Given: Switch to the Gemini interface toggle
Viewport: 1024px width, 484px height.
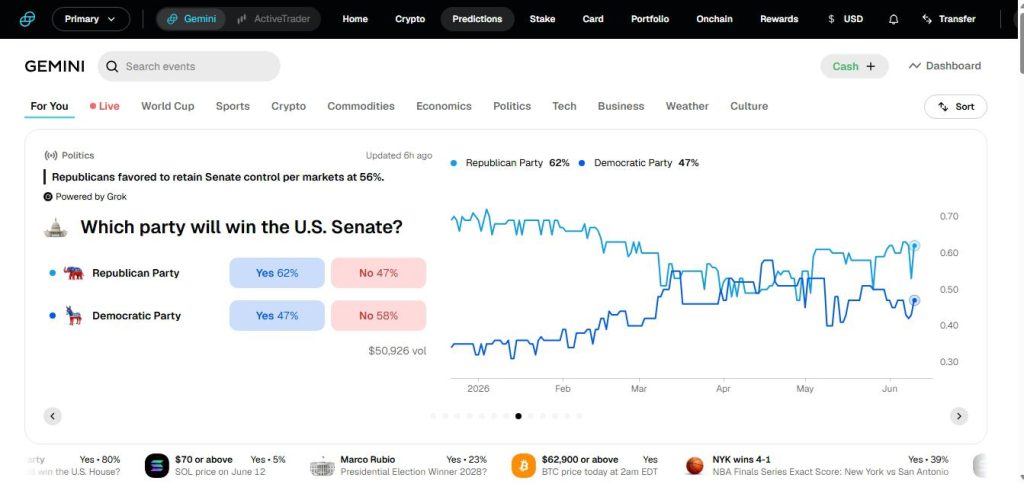Looking at the screenshot, I should click(x=191, y=19).
